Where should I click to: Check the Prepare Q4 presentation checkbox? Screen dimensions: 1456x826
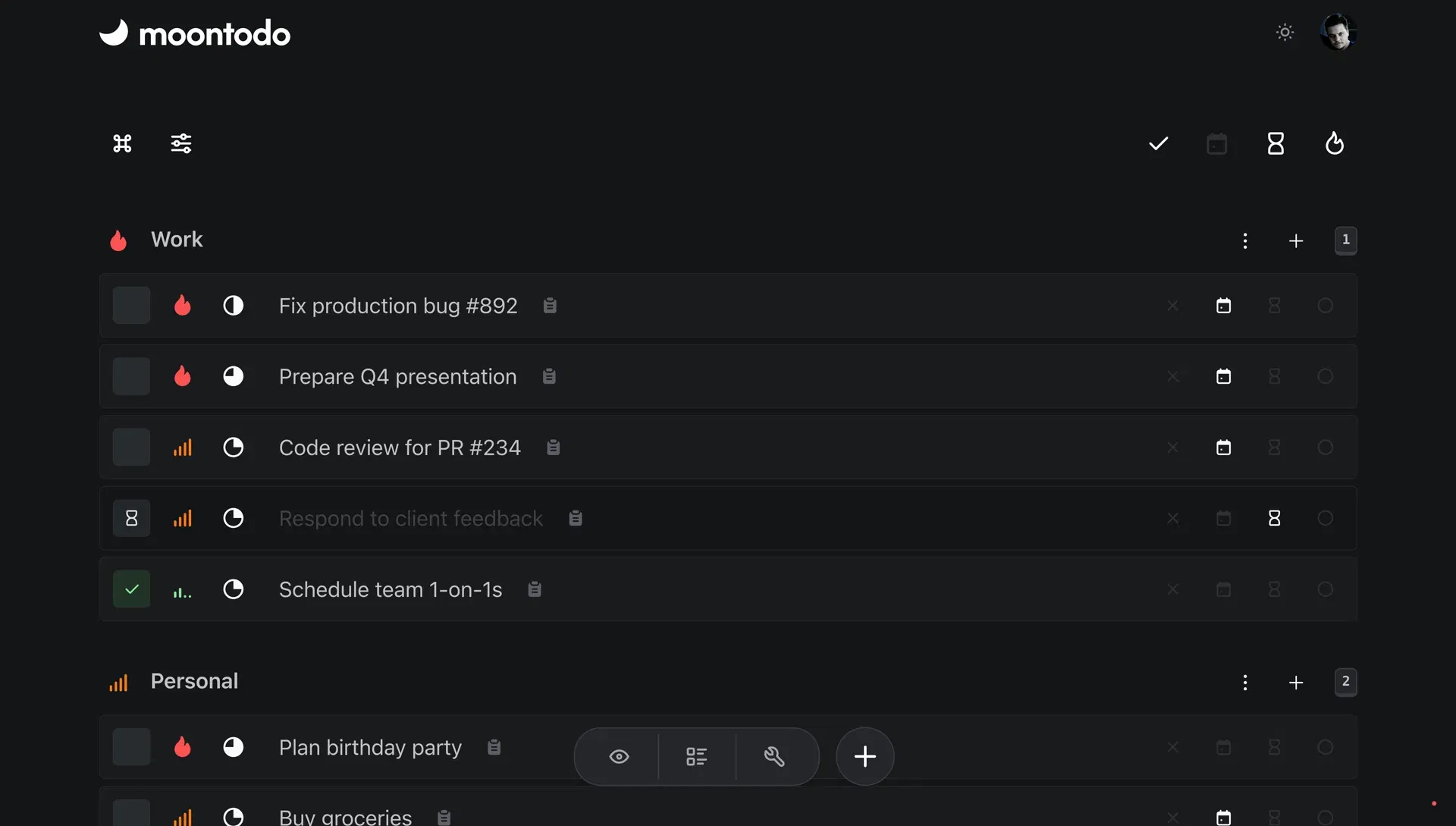131,376
